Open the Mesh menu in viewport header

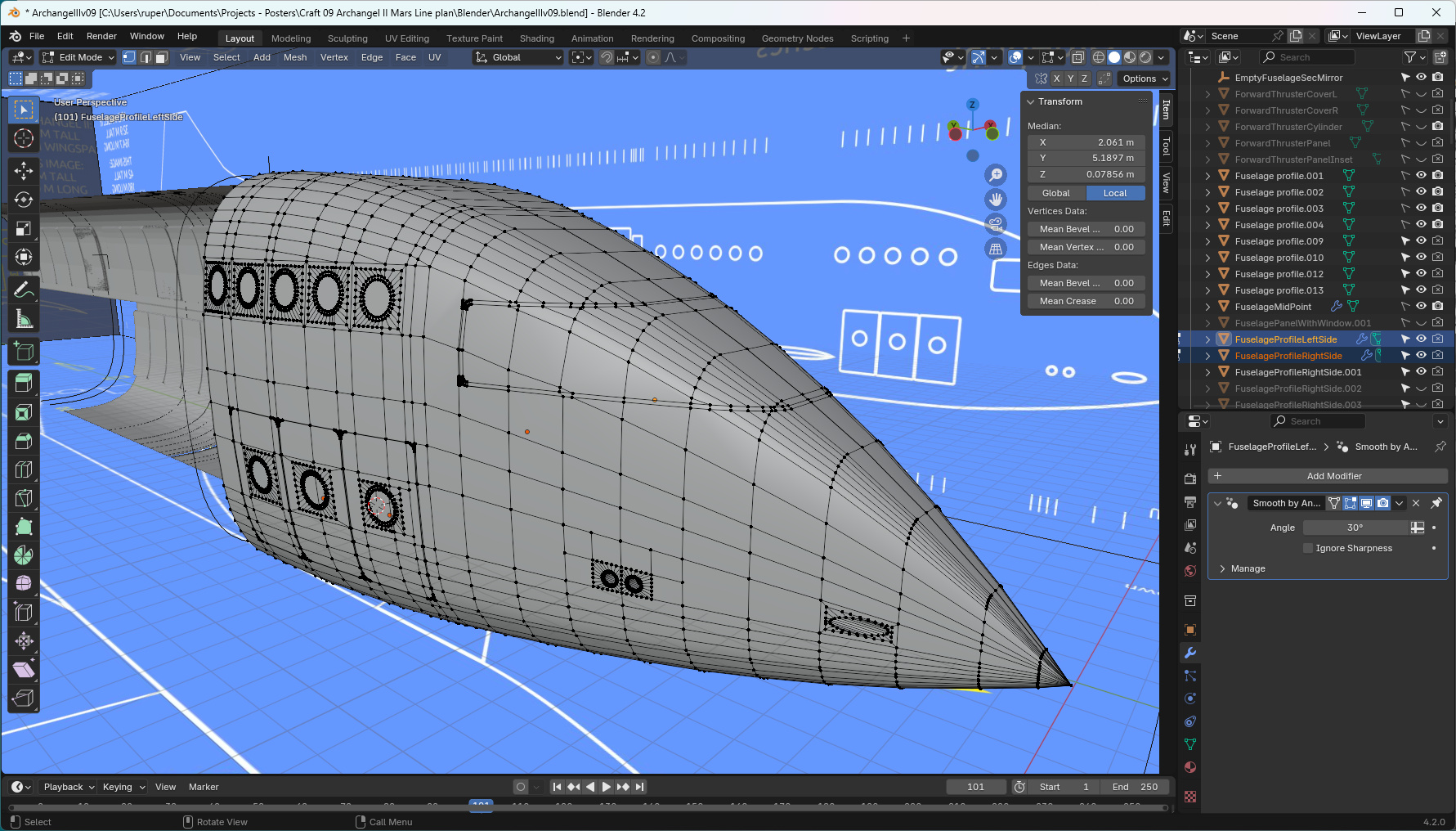(x=295, y=57)
